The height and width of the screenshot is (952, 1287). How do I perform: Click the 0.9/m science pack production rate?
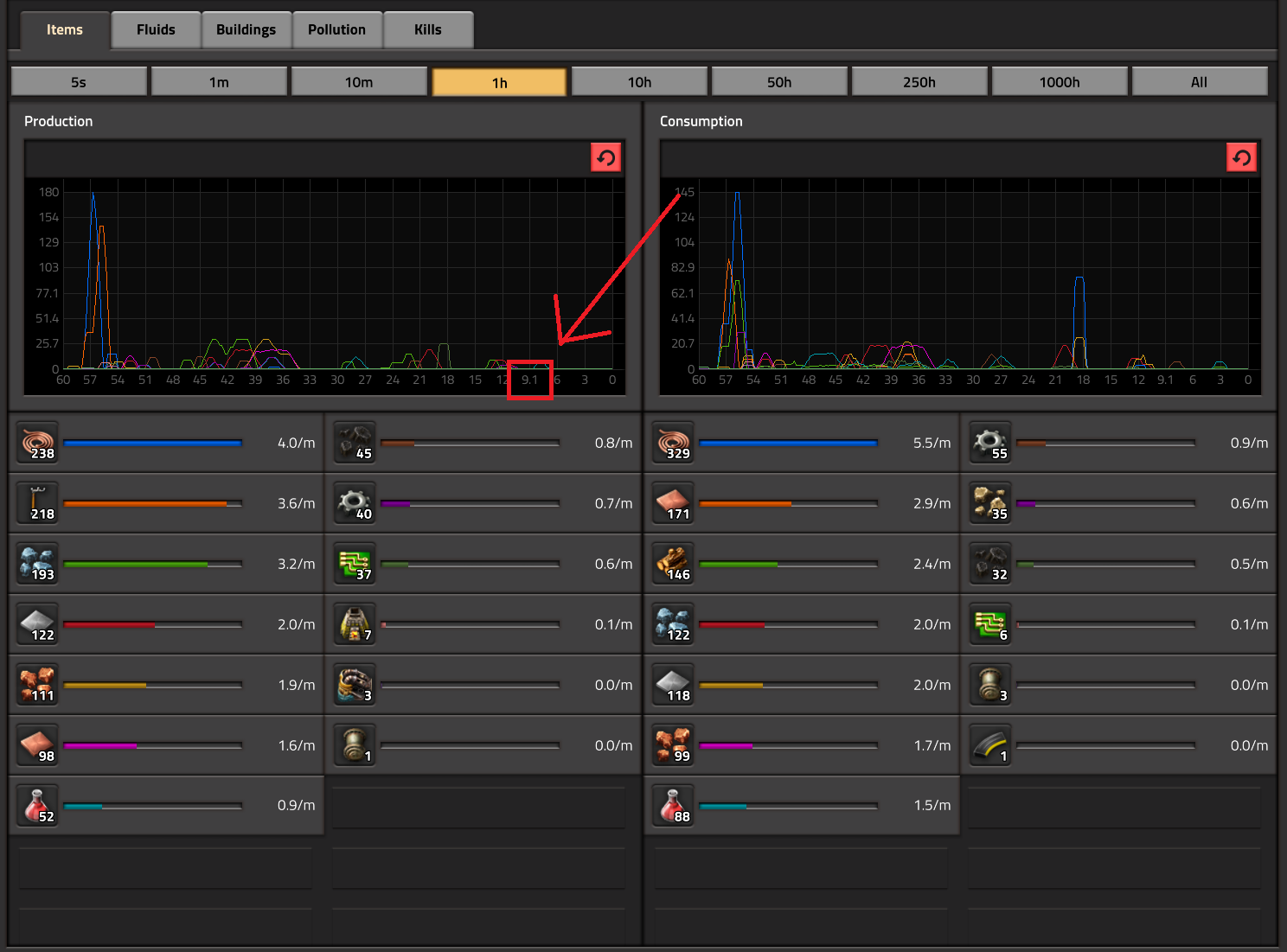296,805
